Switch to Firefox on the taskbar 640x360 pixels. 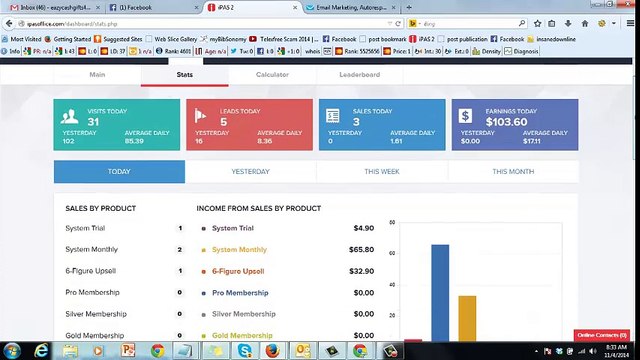click(272, 351)
